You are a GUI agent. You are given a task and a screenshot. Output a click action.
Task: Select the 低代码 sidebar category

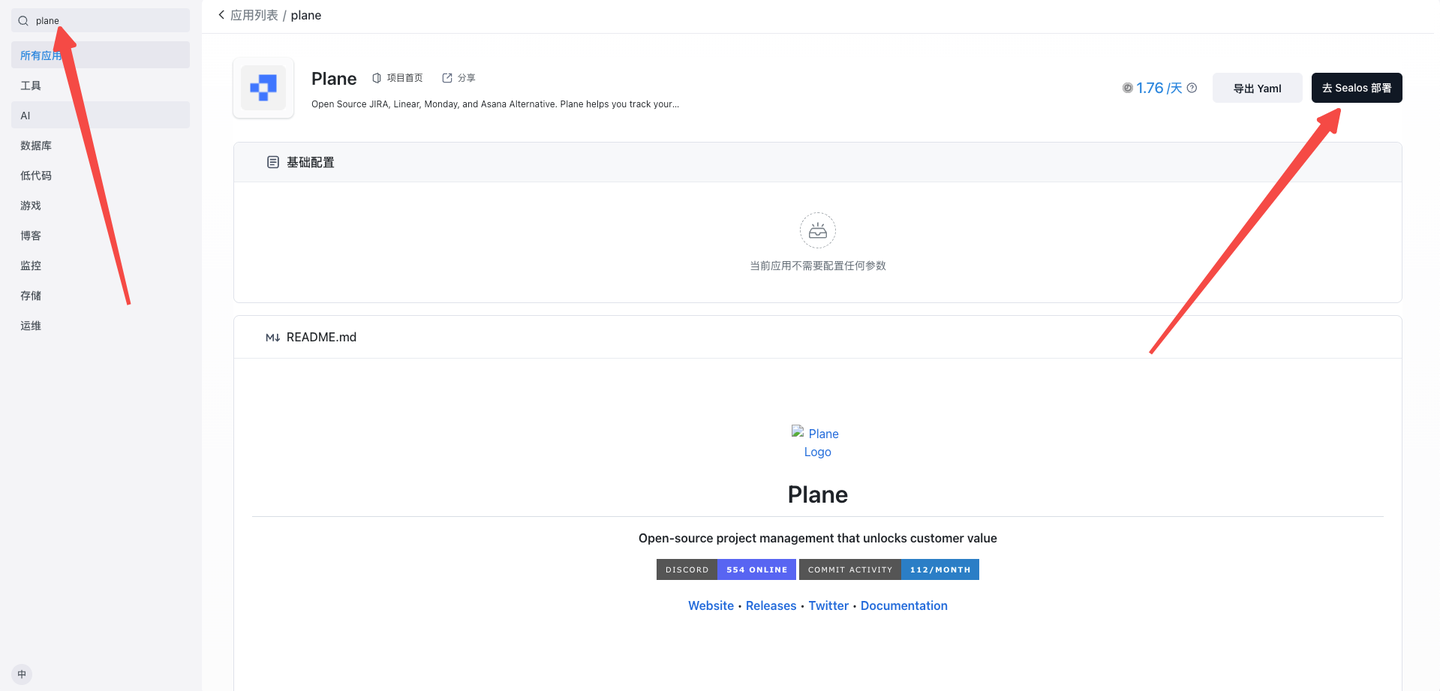(36, 176)
